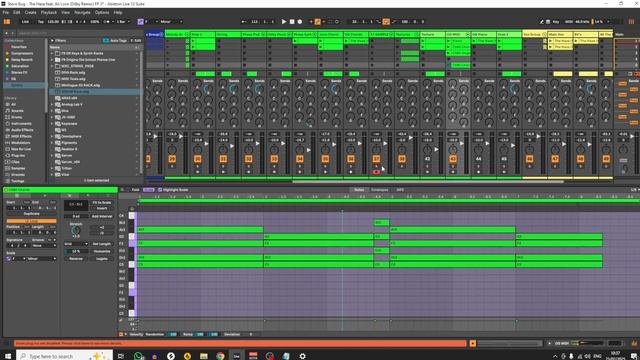Enable Draw Mode pencil icon
640x360 pixels.
[542, 22]
